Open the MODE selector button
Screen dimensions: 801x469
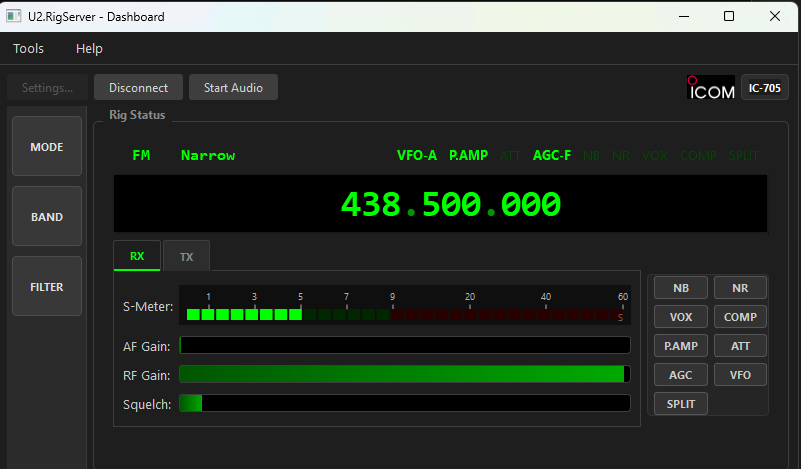tap(47, 147)
